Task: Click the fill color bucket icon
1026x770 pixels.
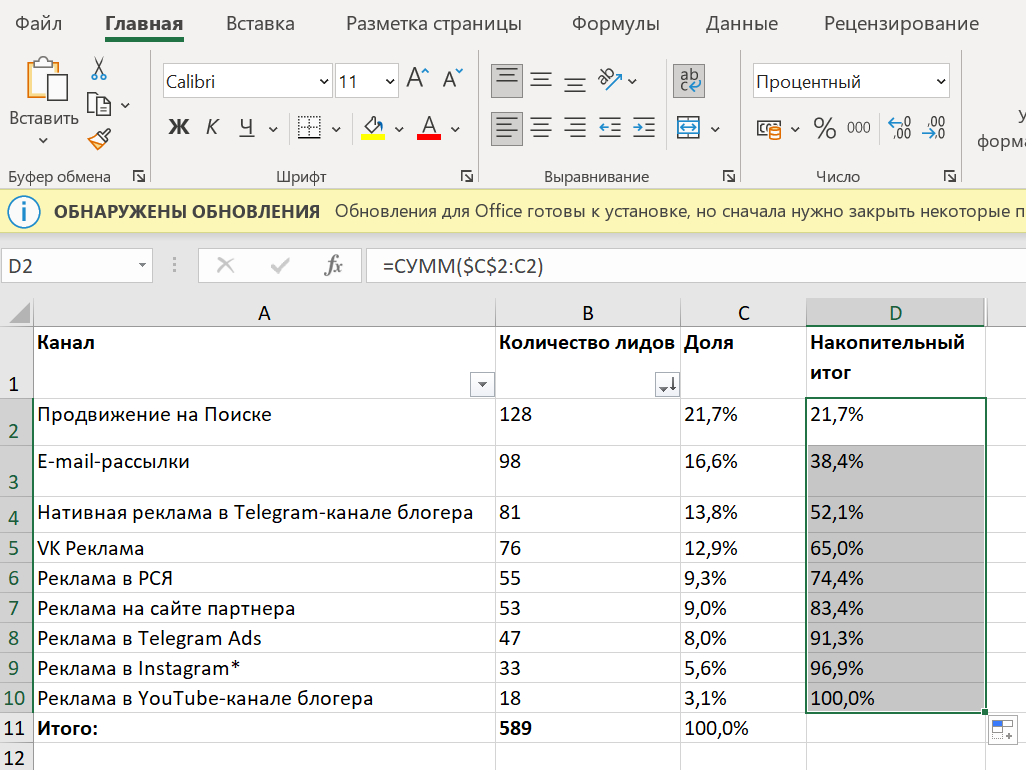Action: coord(374,128)
